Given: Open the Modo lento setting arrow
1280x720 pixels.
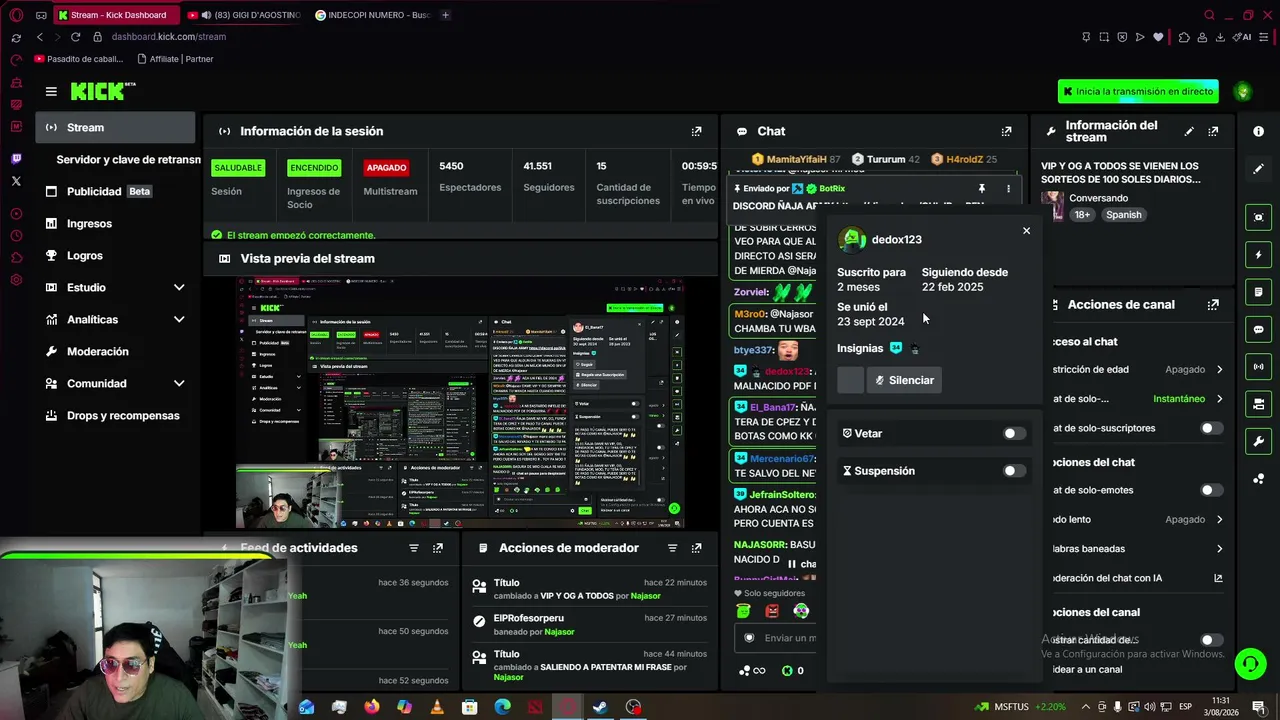Looking at the screenshot, I should coord(1219,520).
